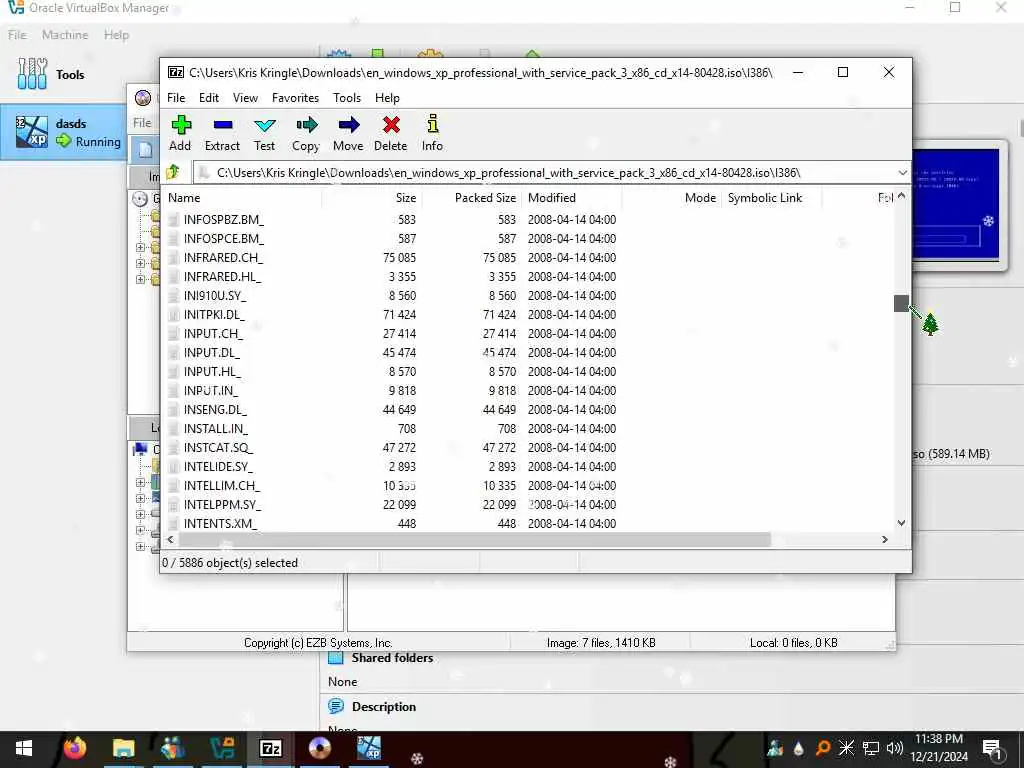Click the file list scroll up arrow
The height and width of the screenshot is (768, 1024).
(x=901, y=196)
